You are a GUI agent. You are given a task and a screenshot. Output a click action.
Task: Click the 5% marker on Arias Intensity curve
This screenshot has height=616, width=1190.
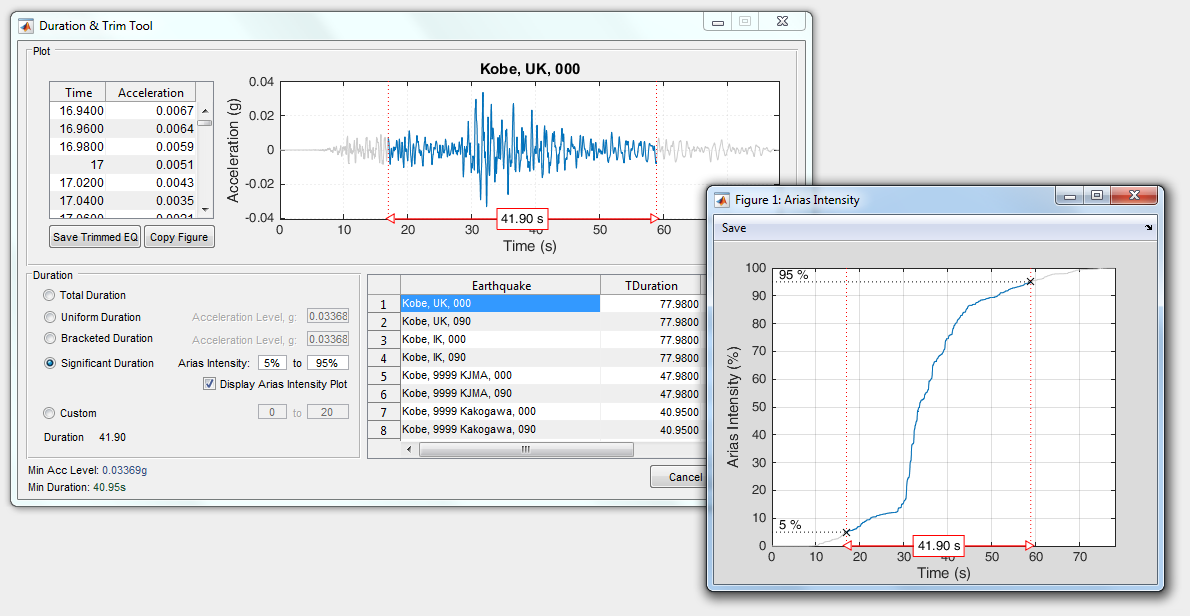[x=846, y=532]
